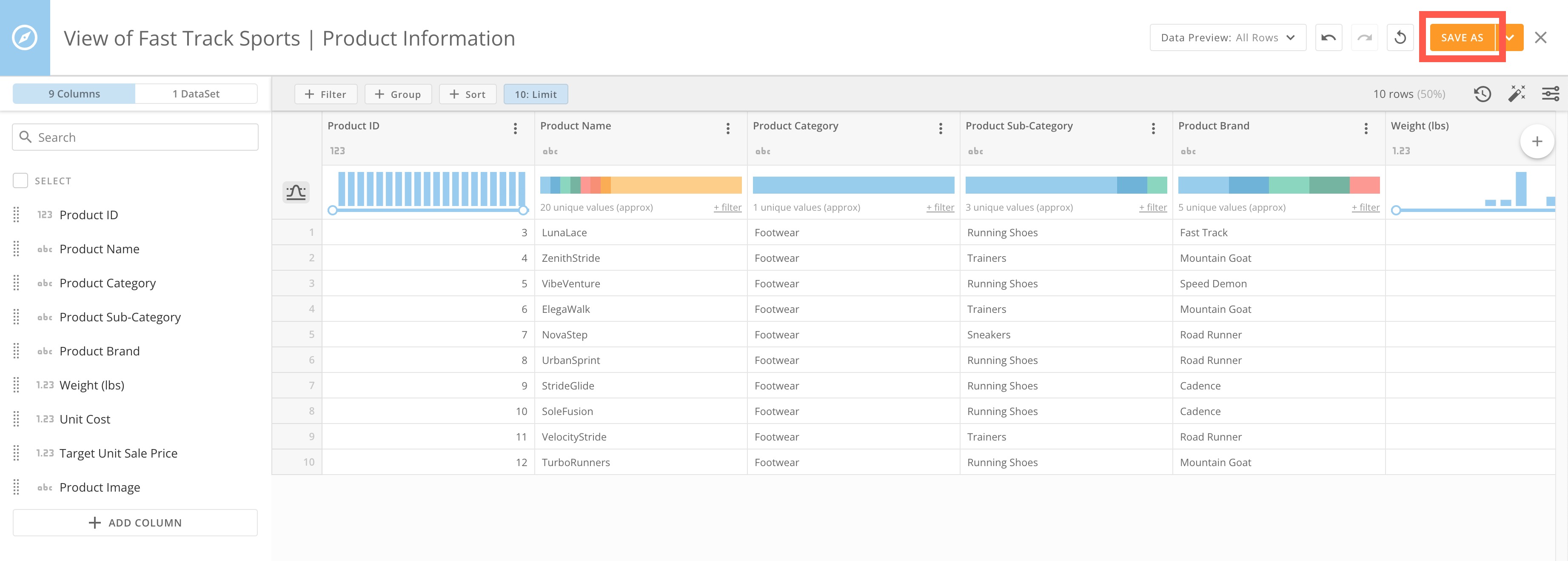
Task: Click the redo arrow icon
Action: click(x=1365, y=37)
